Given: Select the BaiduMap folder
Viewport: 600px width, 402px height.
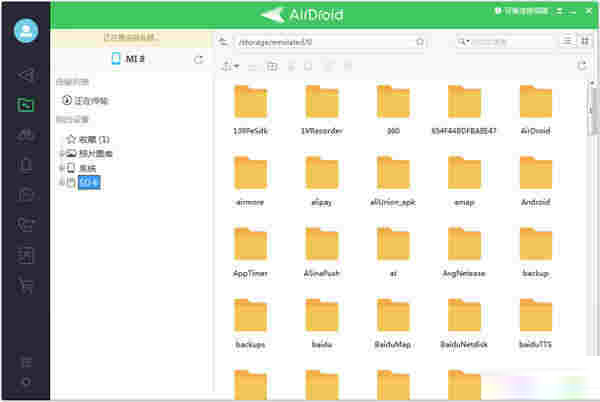Looking at the screenshot, I should pos(393,324).
